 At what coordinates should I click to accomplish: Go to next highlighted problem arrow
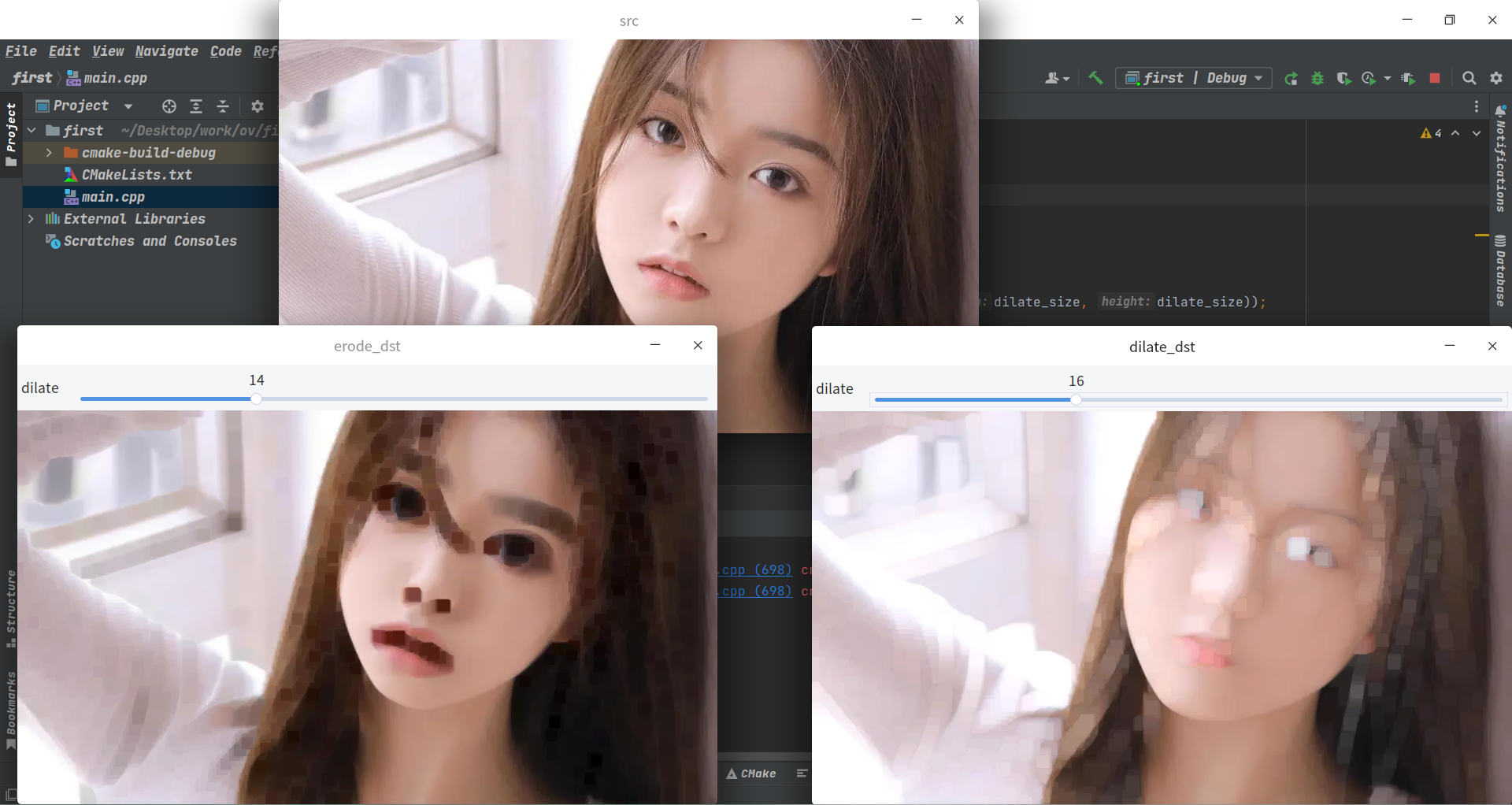[1477, 133]
